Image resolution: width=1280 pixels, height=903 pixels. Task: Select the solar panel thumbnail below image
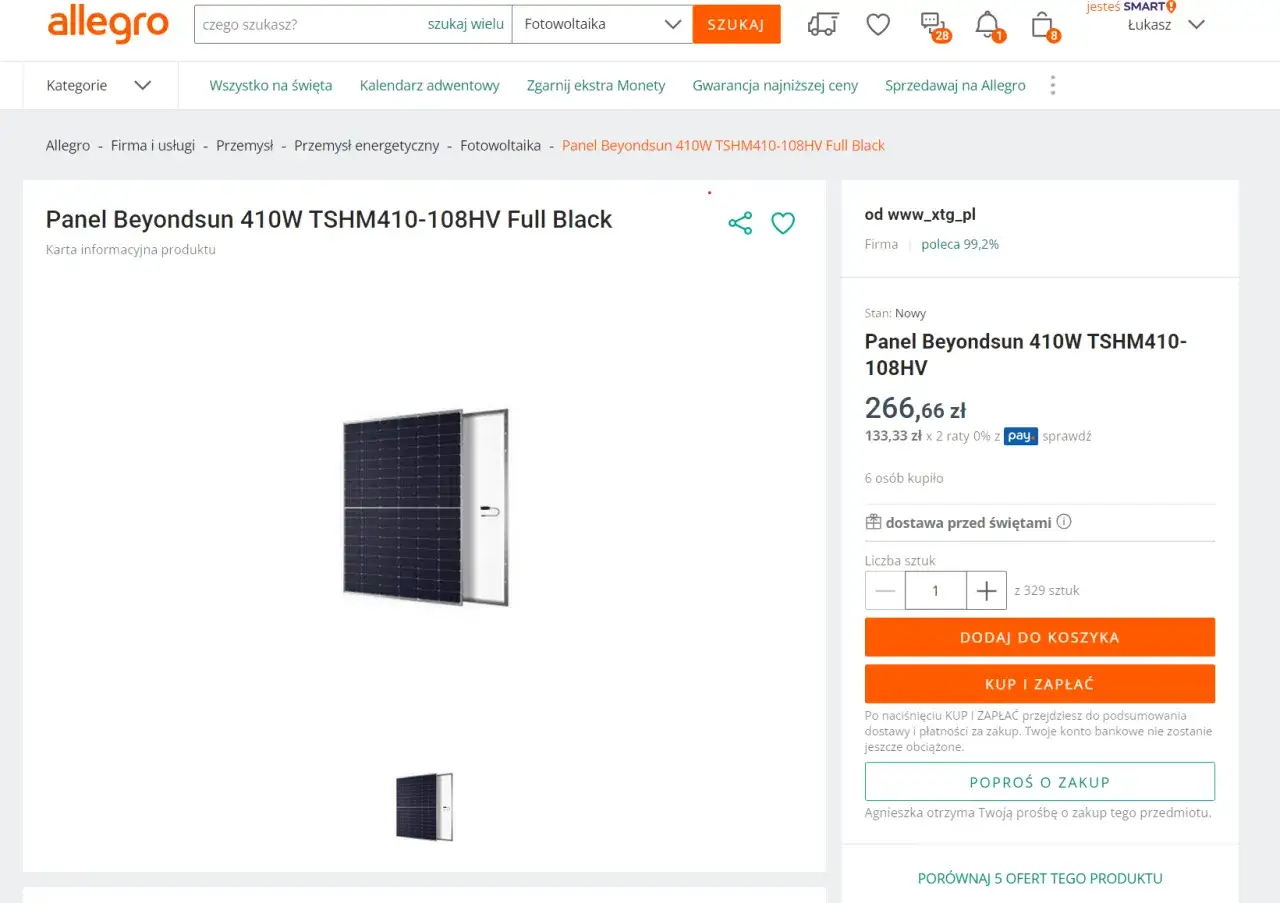tap(424, 806)
